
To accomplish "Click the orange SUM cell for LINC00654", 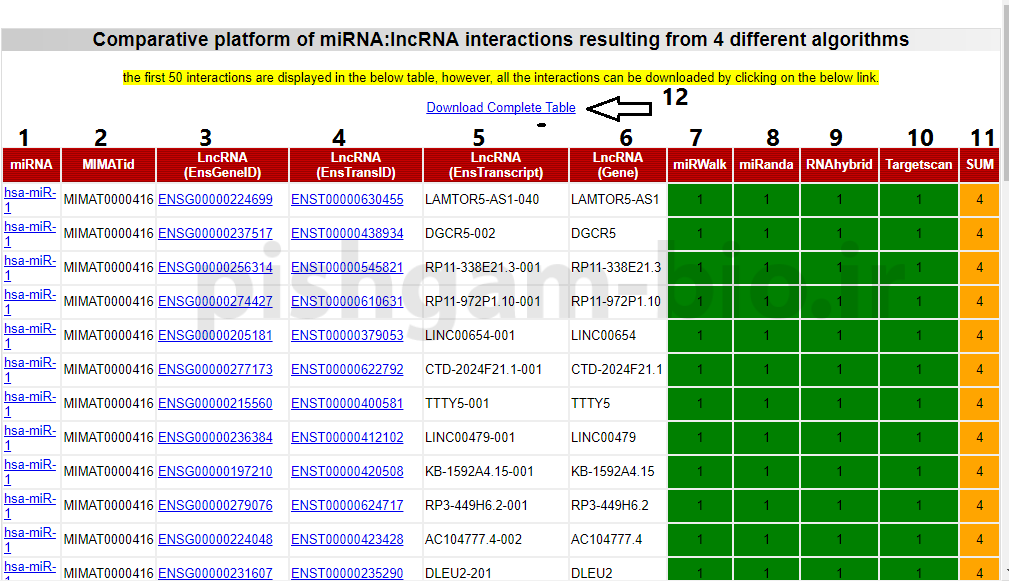I will tap(979, 336).
